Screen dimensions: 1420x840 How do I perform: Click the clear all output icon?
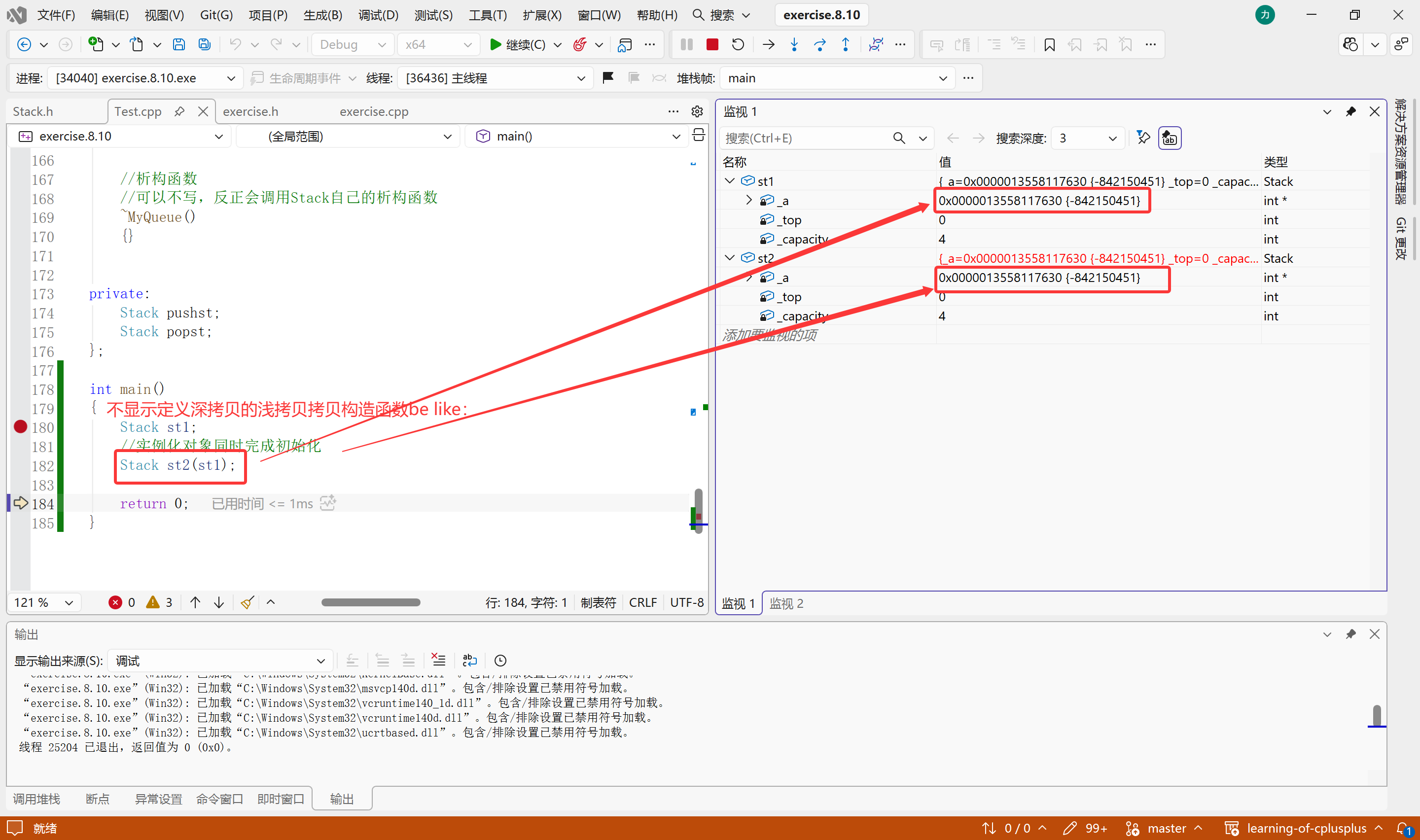click(439, 660)
